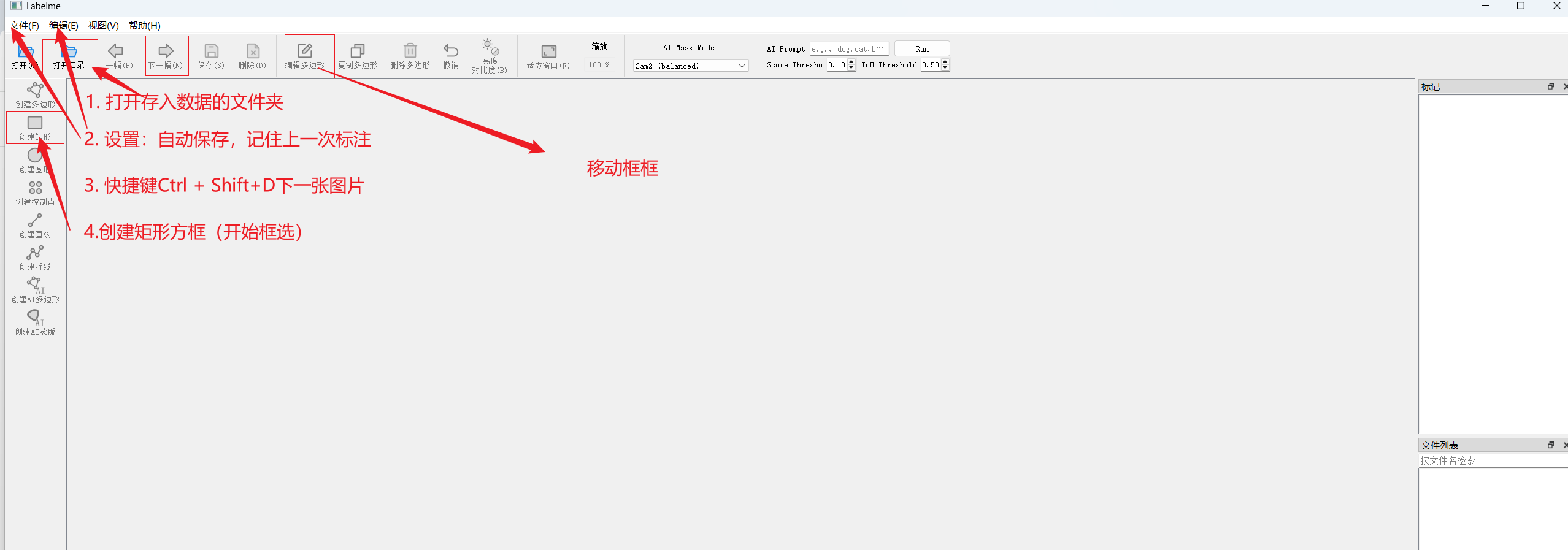Click the AI Prompt text field
1568x550 pixels.
(x=848, y=48)
